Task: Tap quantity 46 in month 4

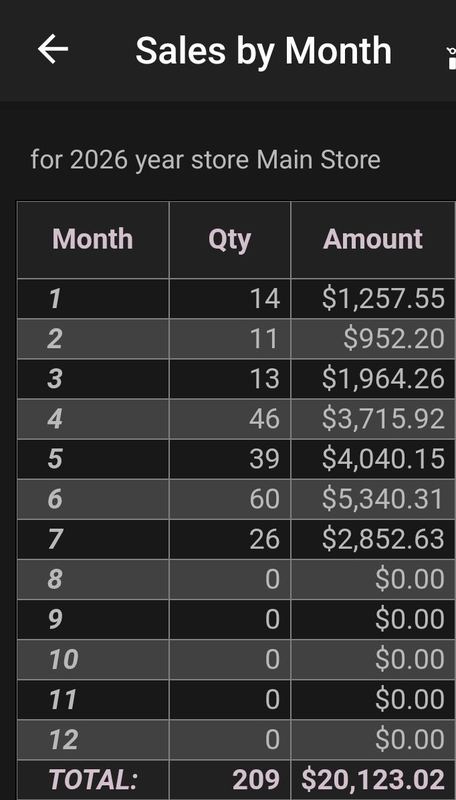Action: click(x=264, y=419)
